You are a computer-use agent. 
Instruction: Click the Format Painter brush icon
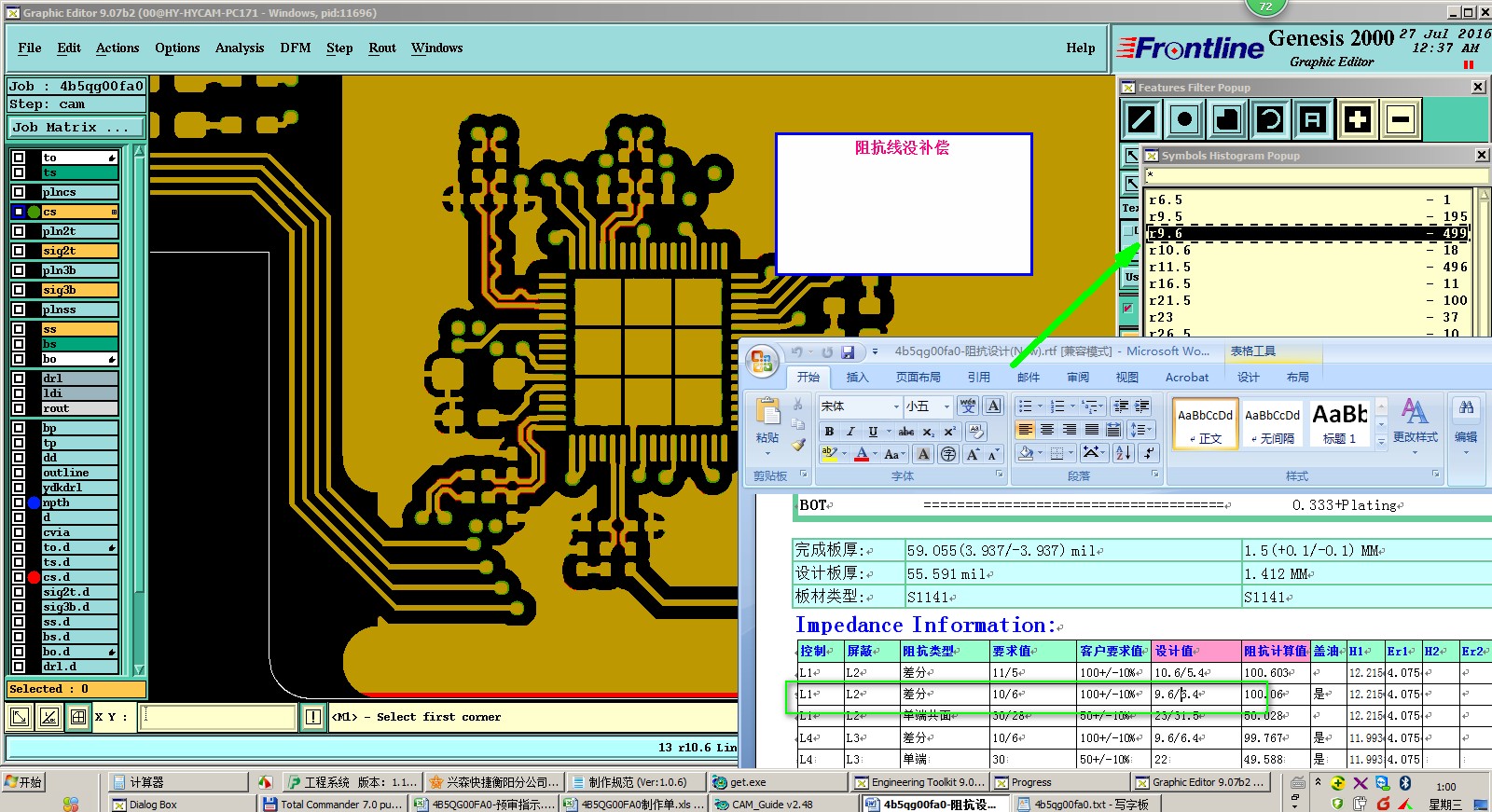click(x=798, y=446)
